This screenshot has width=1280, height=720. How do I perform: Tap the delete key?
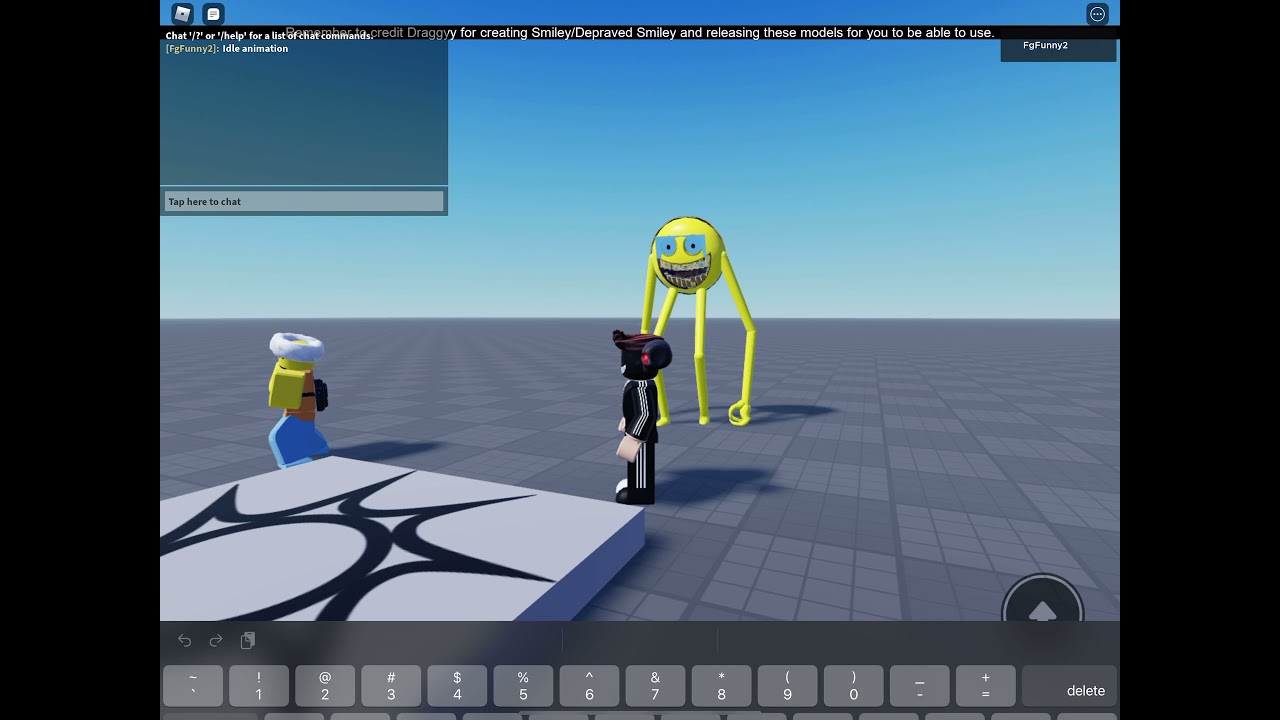pyautogui.click(x=1069, y=686)
